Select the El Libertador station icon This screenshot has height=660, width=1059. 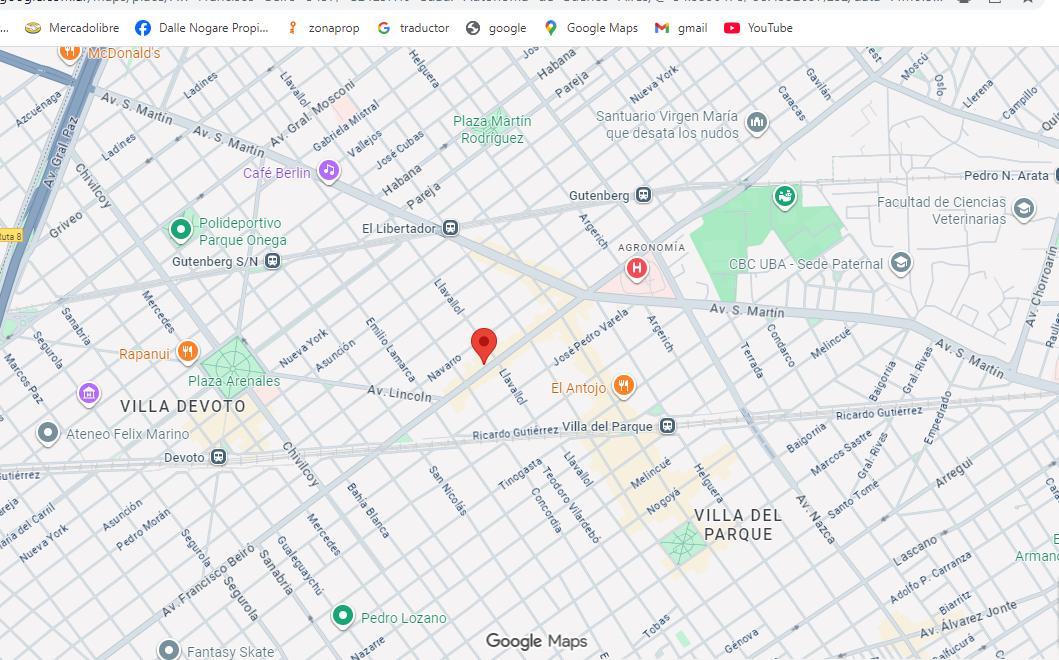tap(451, 229)
